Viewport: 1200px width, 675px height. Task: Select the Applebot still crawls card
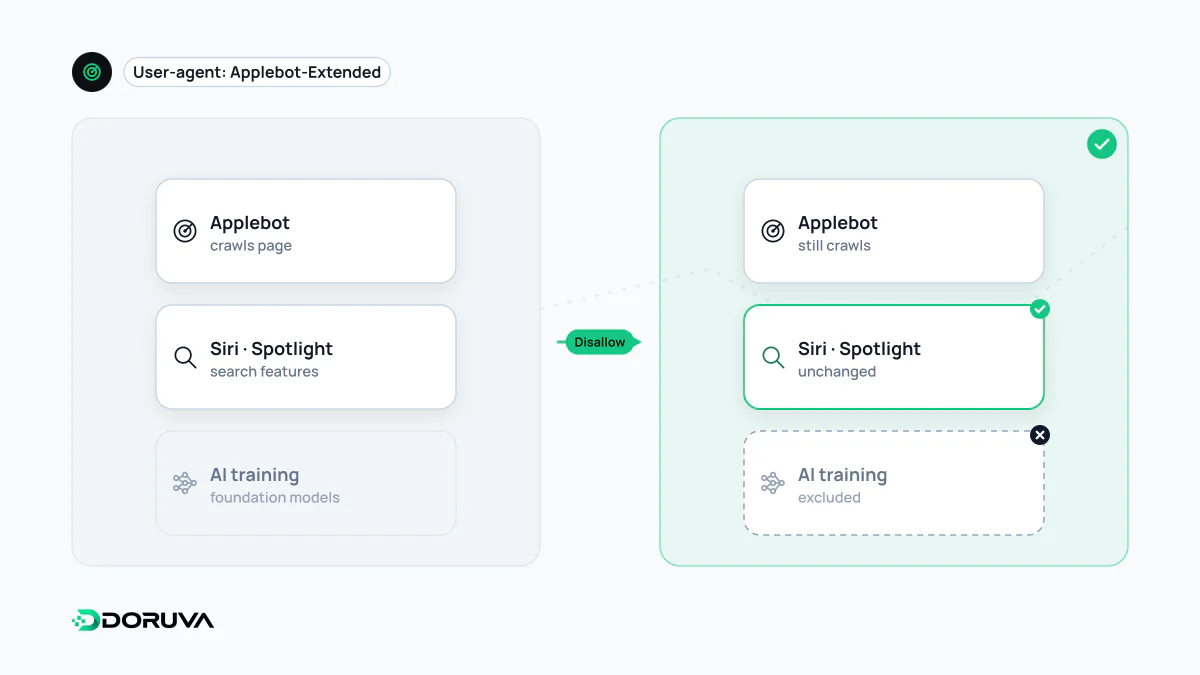point(894,231)
